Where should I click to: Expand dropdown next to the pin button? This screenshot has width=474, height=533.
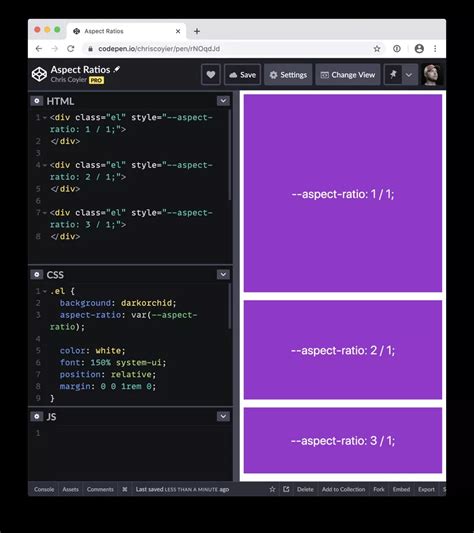409,74
